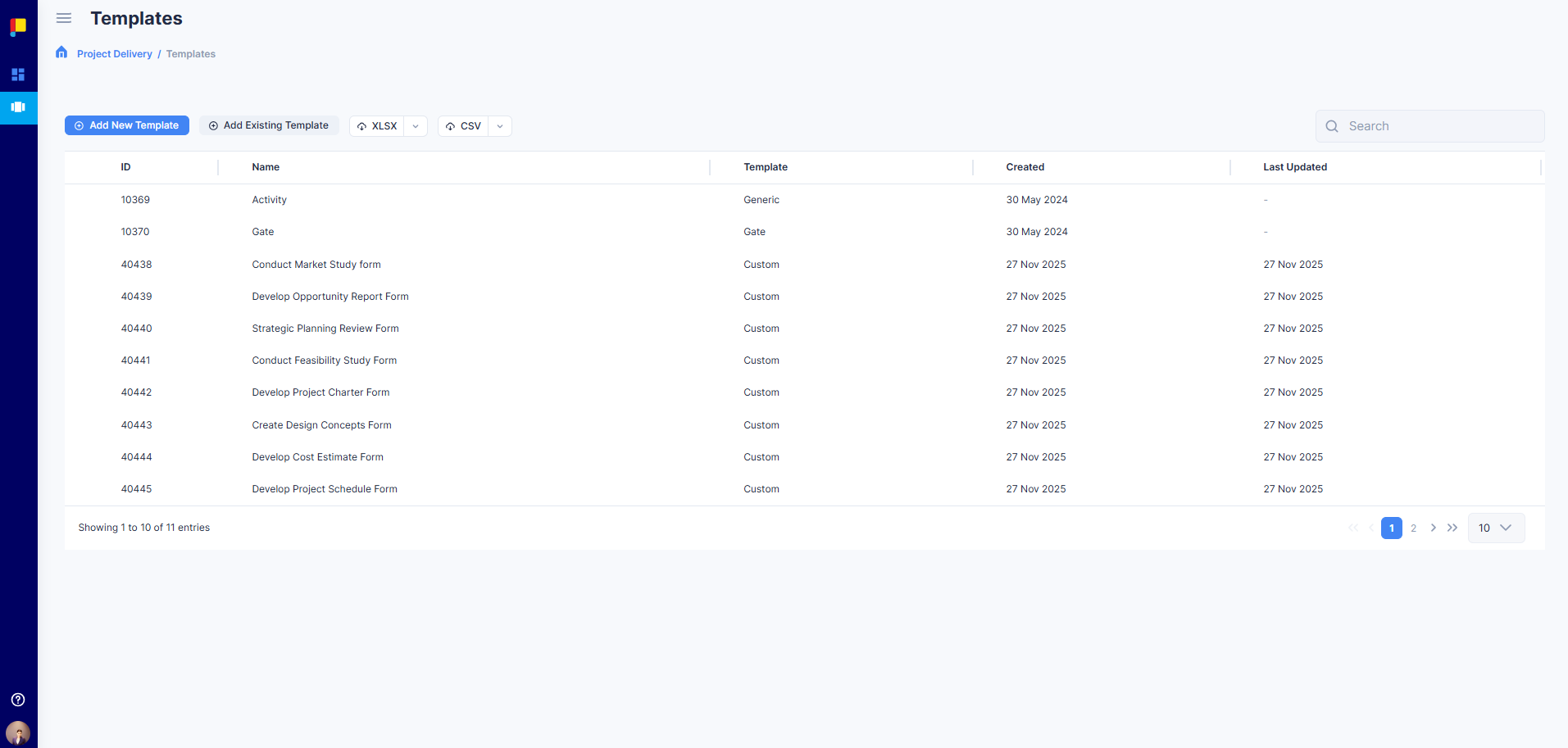Click the search magnifier icon
This screenshot has height=748, width=1568.
click(x=1333, y=126)
